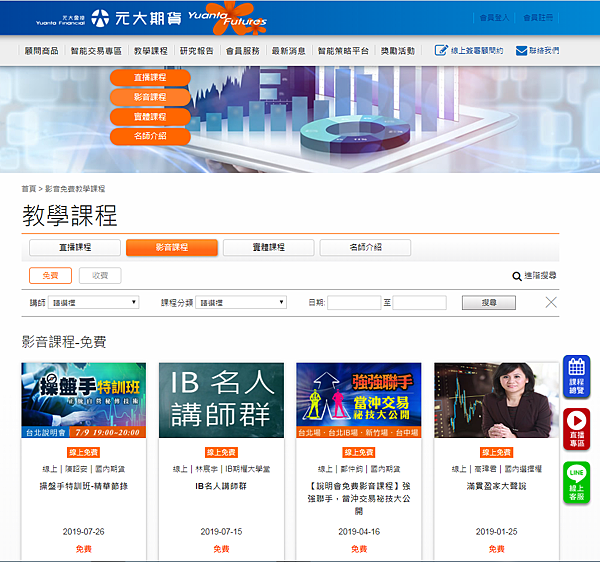Switch to the 名師介紹 tab
Screen dimensions: 600x562
365,247
